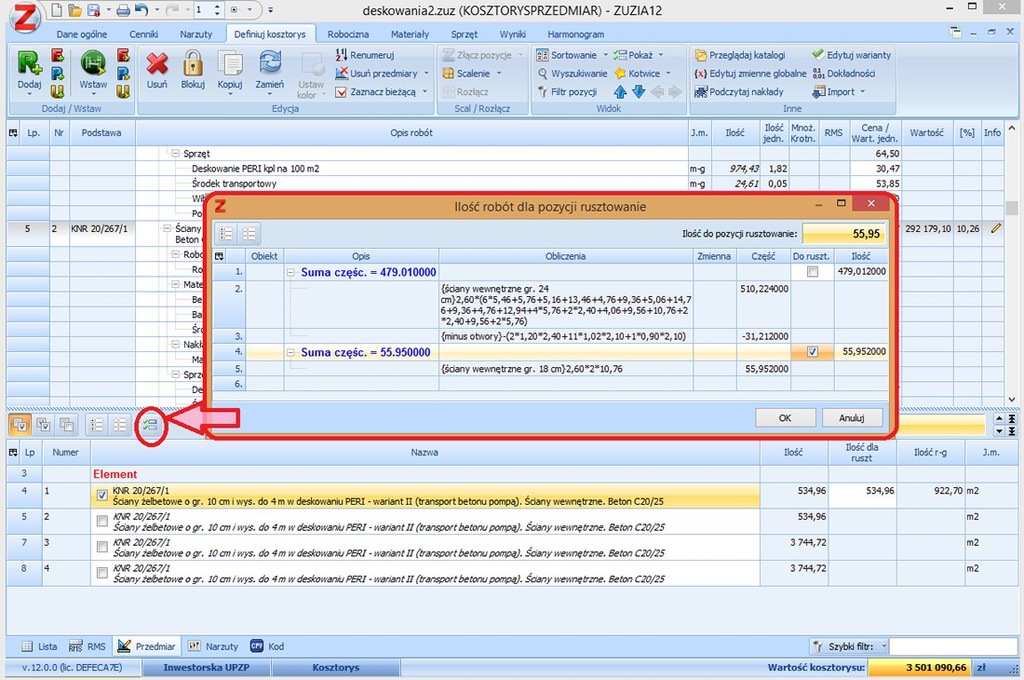
Task: Move position down with blue down arrow
Action: coord(639,91)
